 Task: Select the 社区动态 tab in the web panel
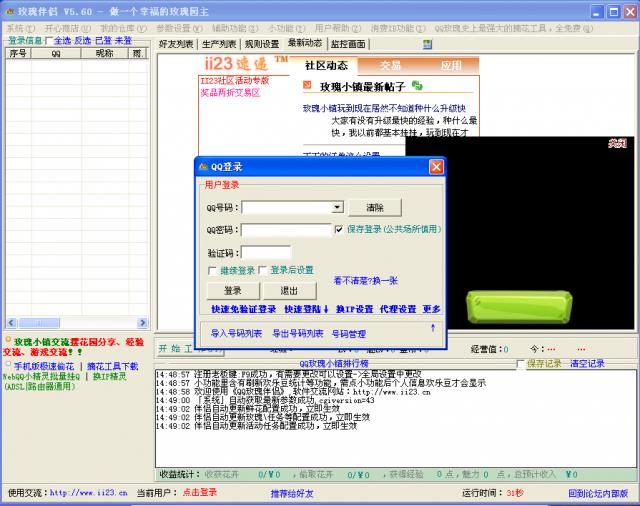pos(326,66)
